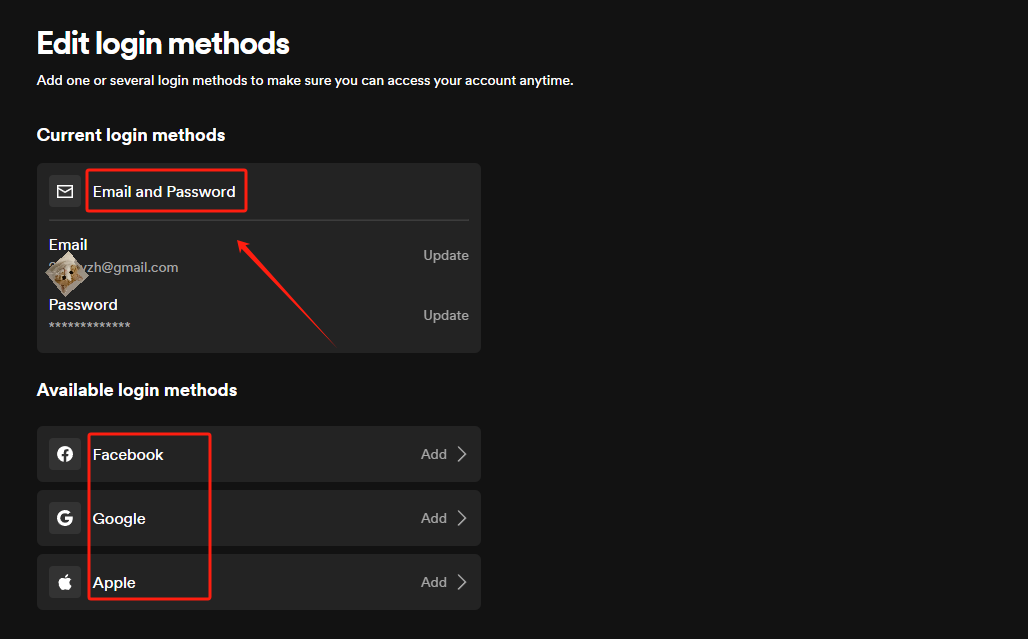Open the chevron arrow in the Apple row
Image resolution: width=1028 pixels, height=639 pixels.
pyautogui.click(x=461, y=582)
